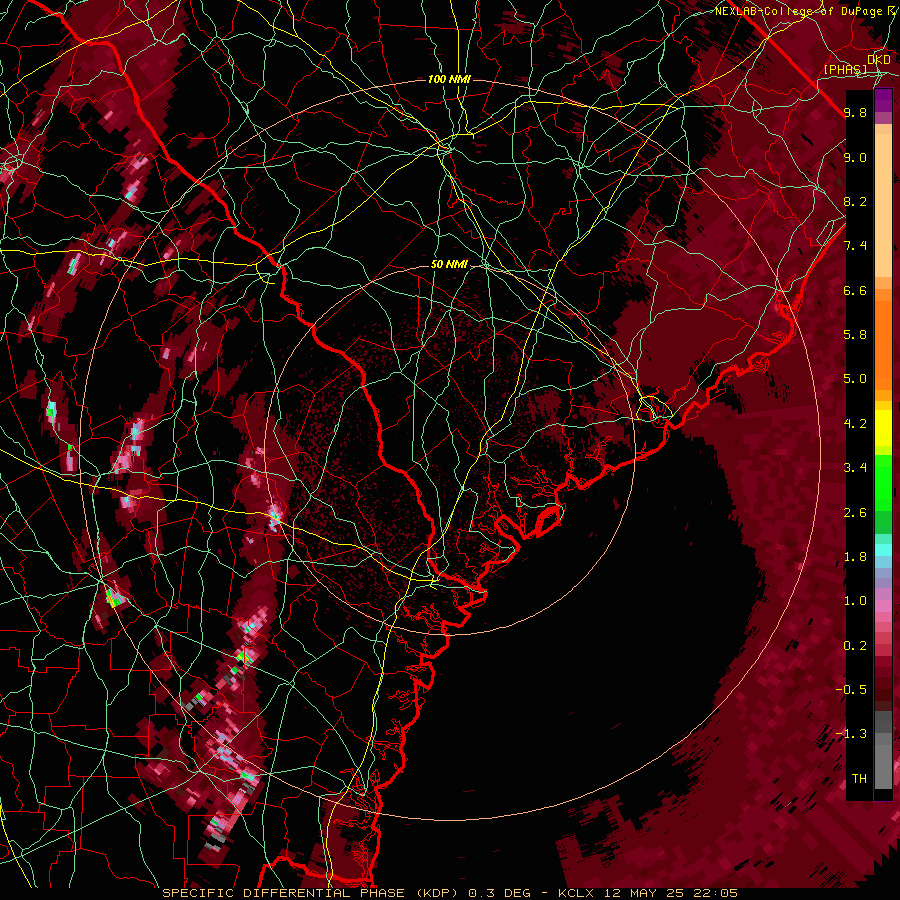900x900 pixels.
Task: Click the 5.0 value on color scale
Action: point(855,379)
